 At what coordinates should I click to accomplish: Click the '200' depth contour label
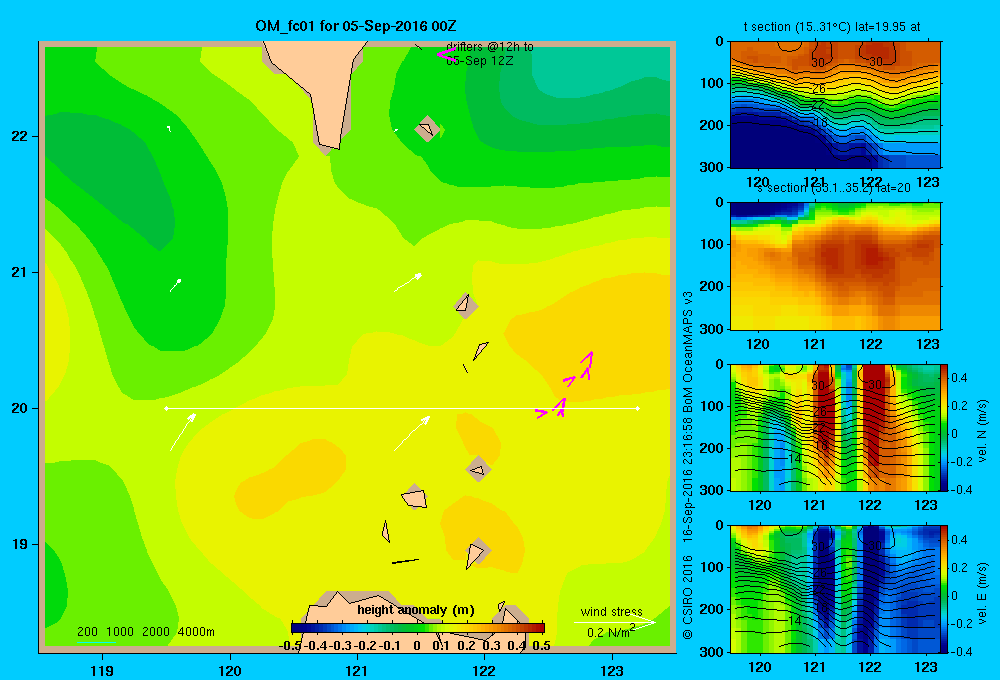coord(87,632)
